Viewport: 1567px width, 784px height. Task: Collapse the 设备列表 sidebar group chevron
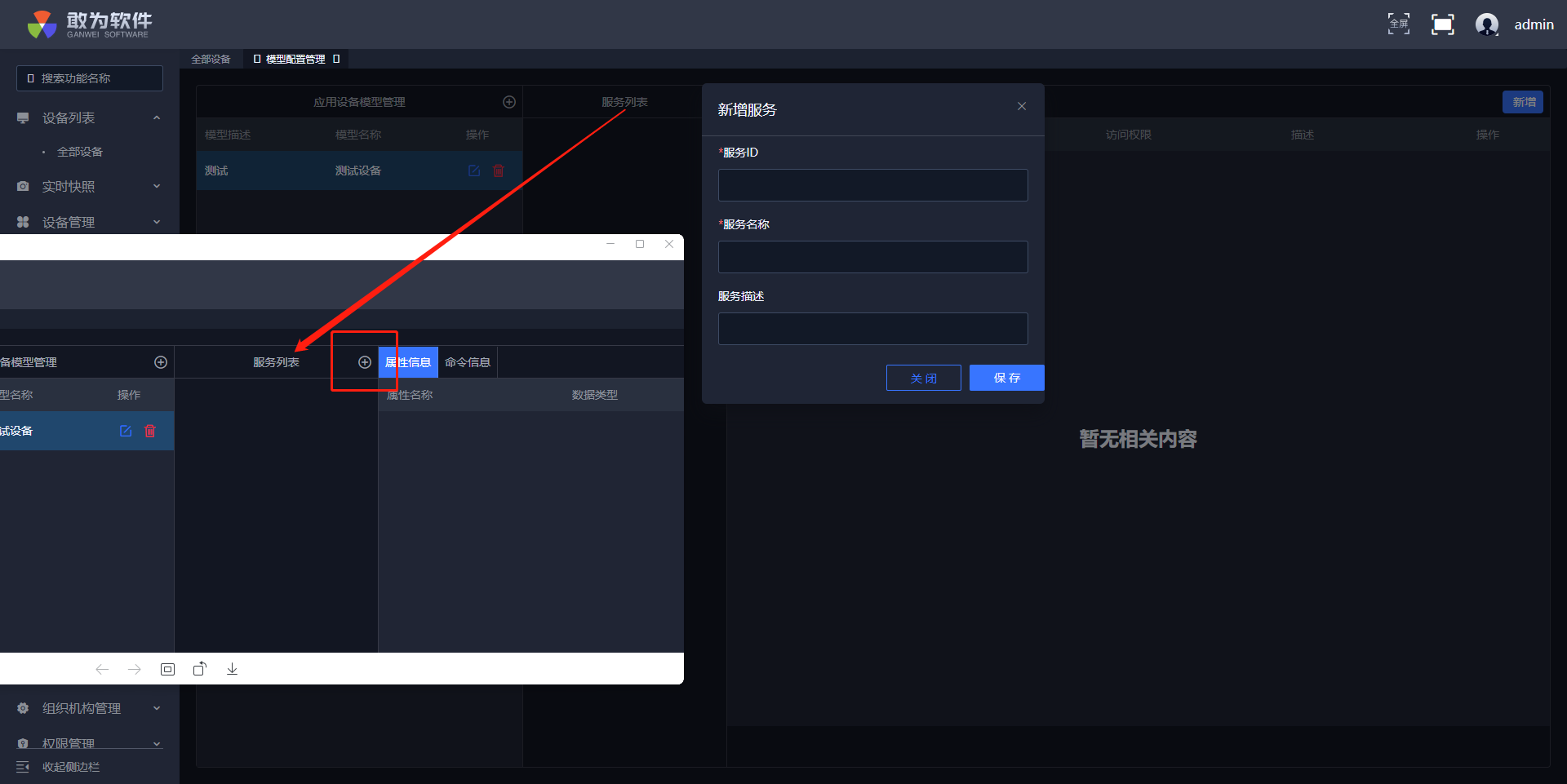point(157,118)
